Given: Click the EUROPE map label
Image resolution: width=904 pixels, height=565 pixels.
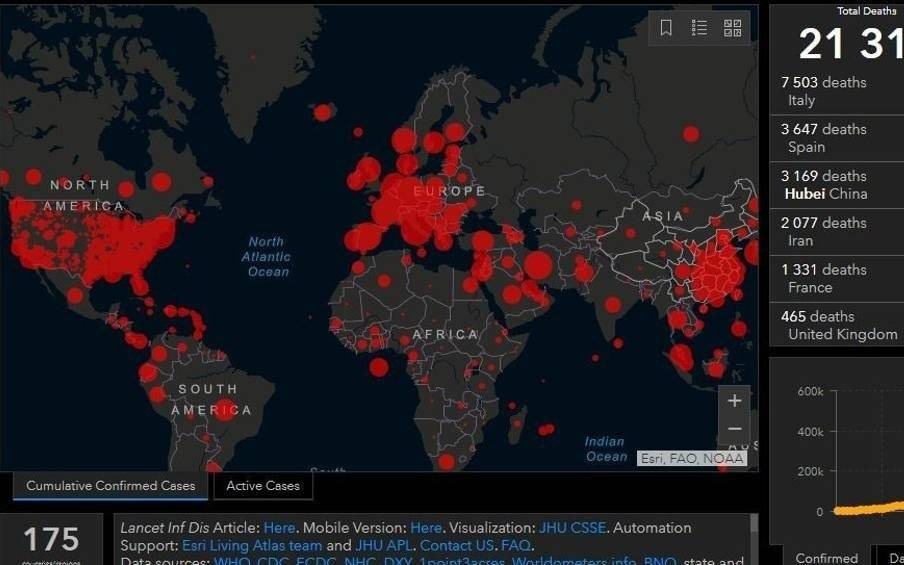Looking at the screenshot, I should [450, 191].
